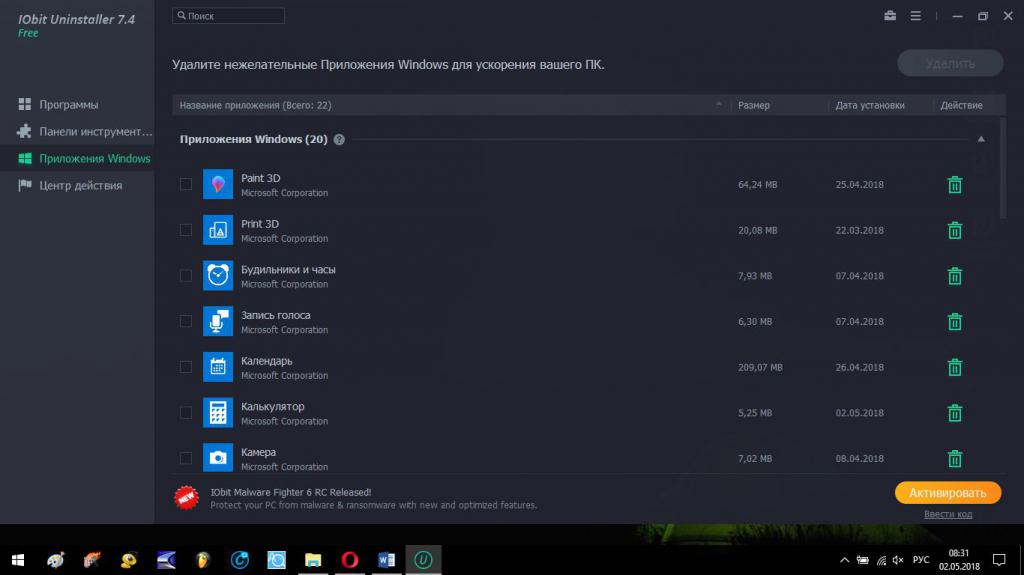
Task: Click trash icon for Калькулятор
Action: pyautogui.click(x=954, y=414)
